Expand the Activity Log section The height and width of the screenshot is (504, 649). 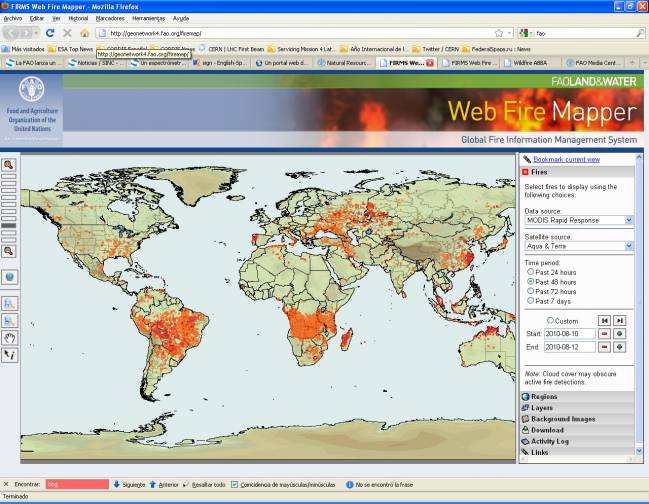click(577, 441)
